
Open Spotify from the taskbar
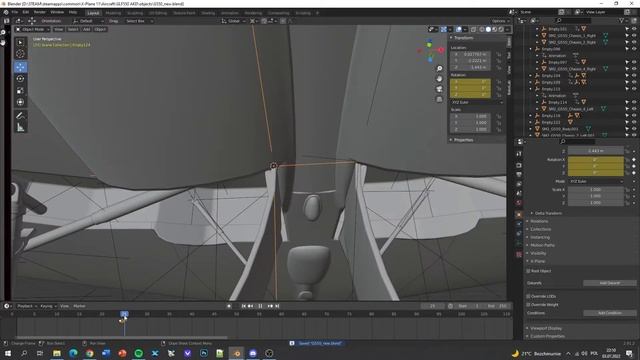[138, 353]
